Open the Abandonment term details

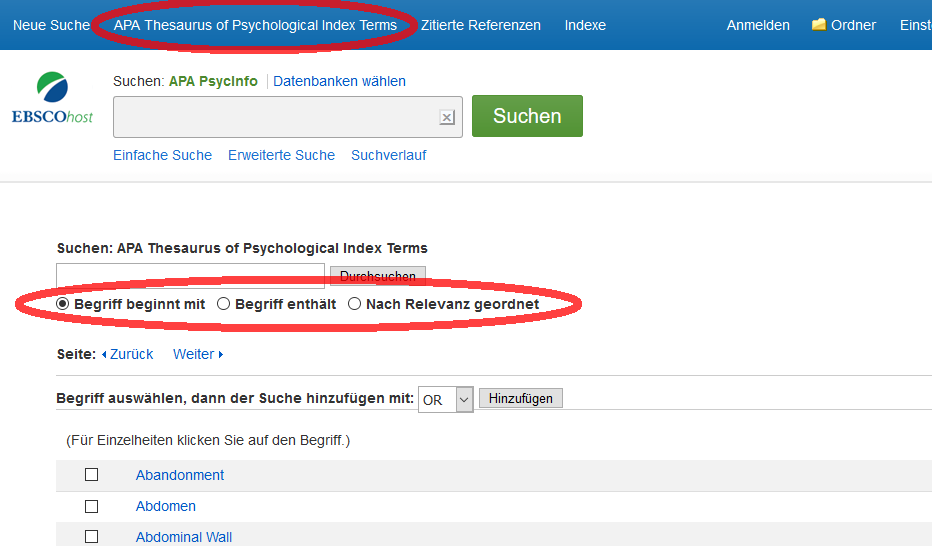[180, 475]
